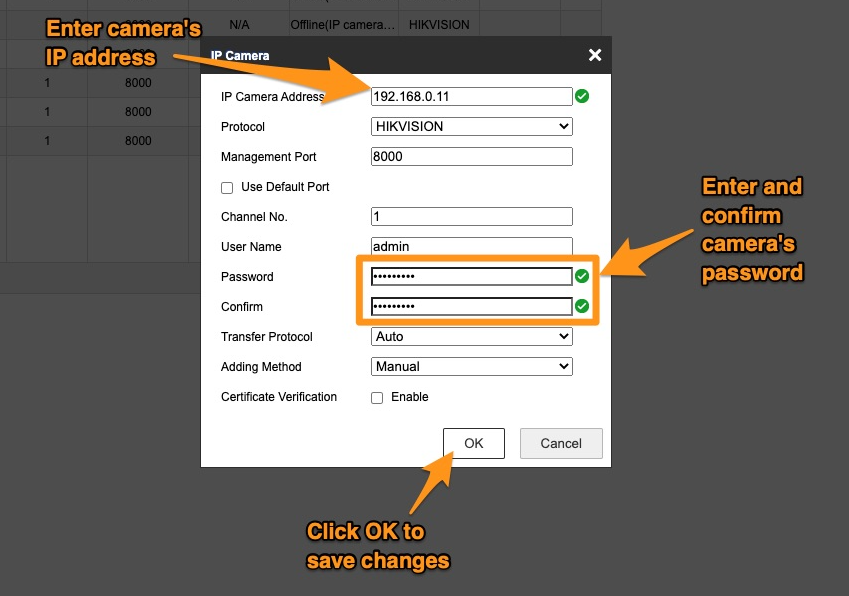Image resolution: width=849 pixels, height=596 pixels.
Task: Click the User Name field
Action: click(x=471, y=247)
